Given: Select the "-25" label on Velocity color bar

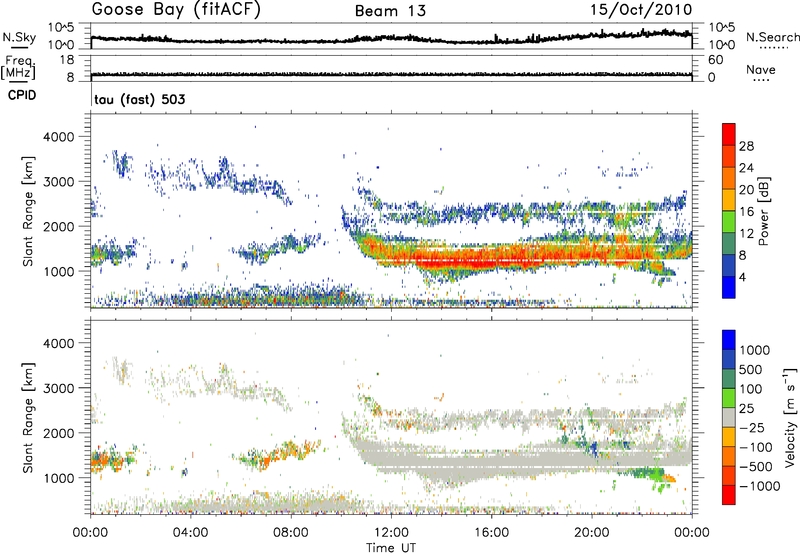Looking at the screenshot, I should [x=752, y=428].
